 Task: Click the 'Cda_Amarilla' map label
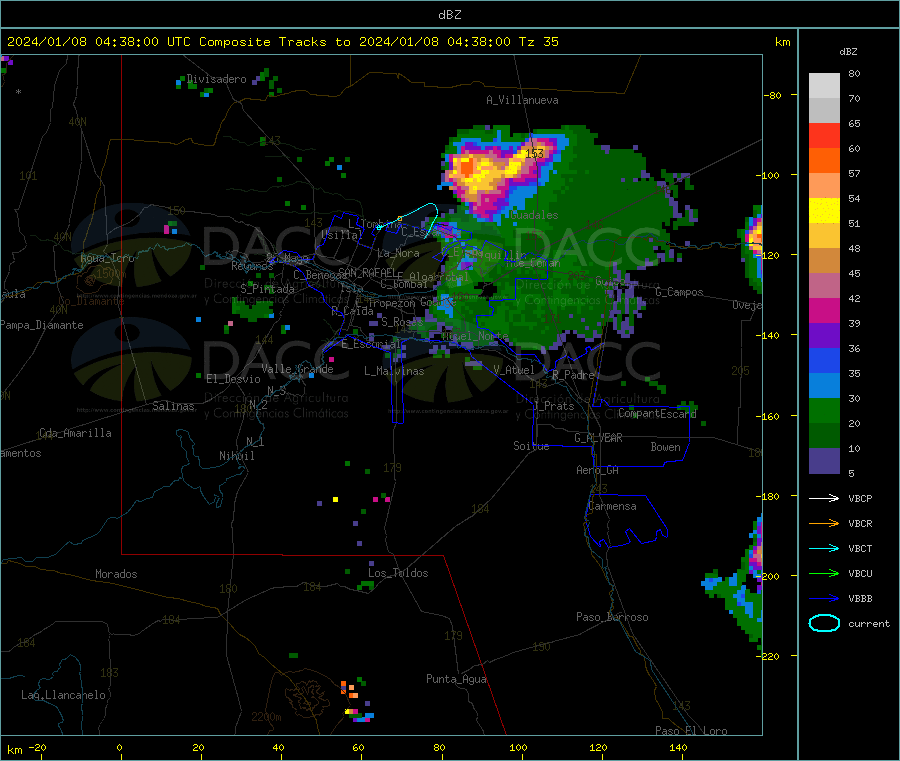tap(75, 433)
